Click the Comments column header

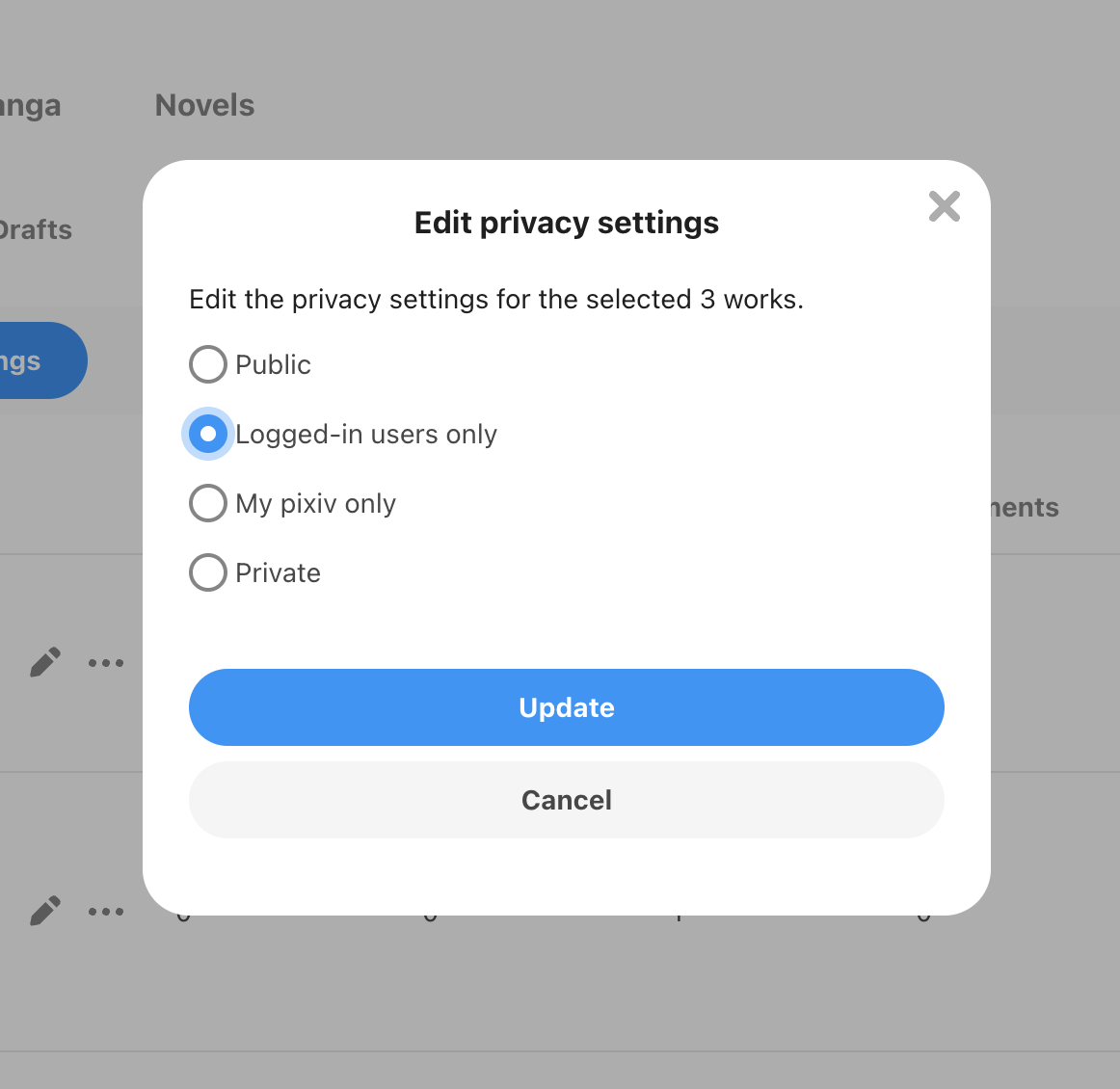click(x=1025, y=507)
